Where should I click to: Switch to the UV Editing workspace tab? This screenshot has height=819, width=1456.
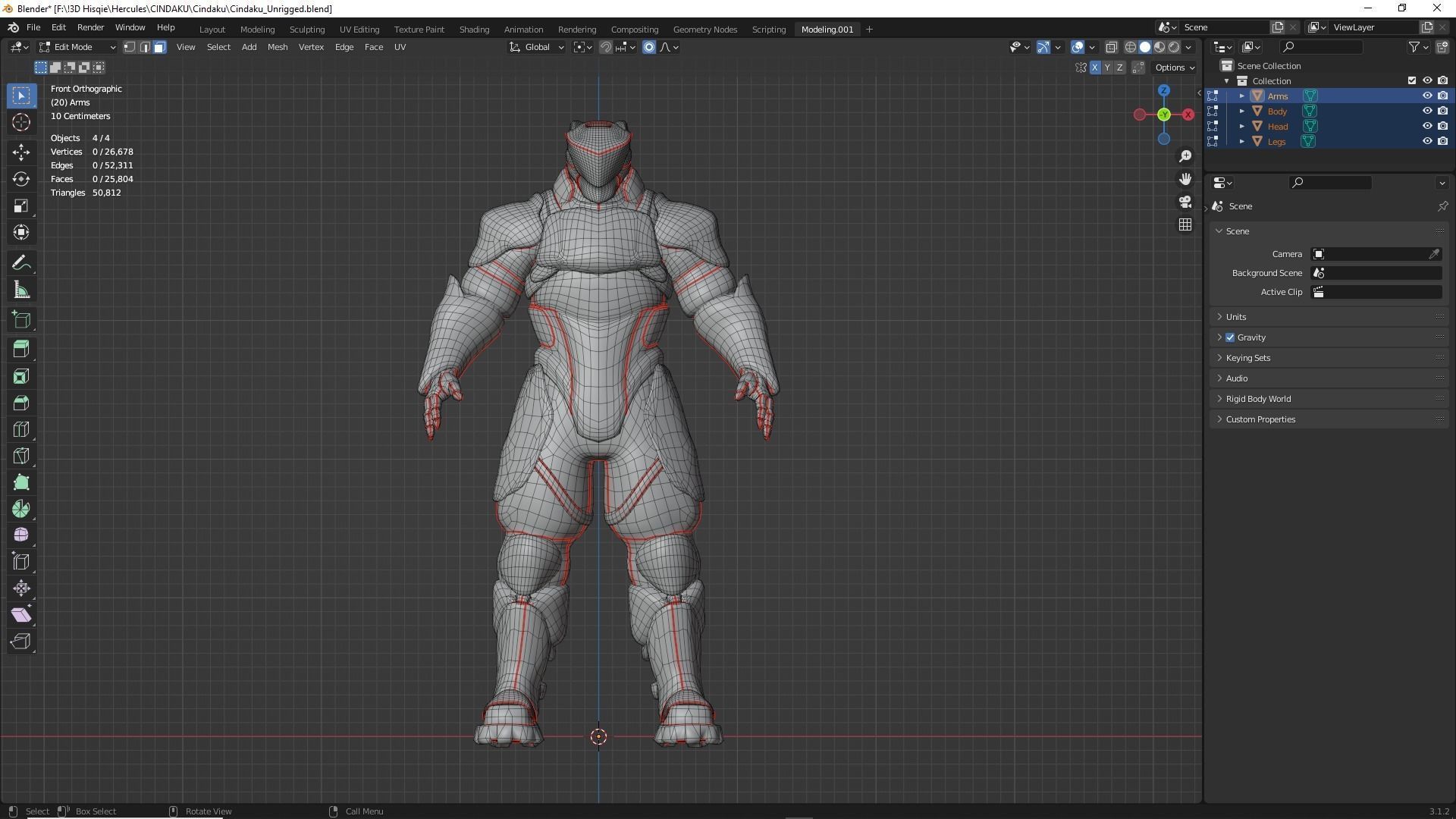(359, 30)
